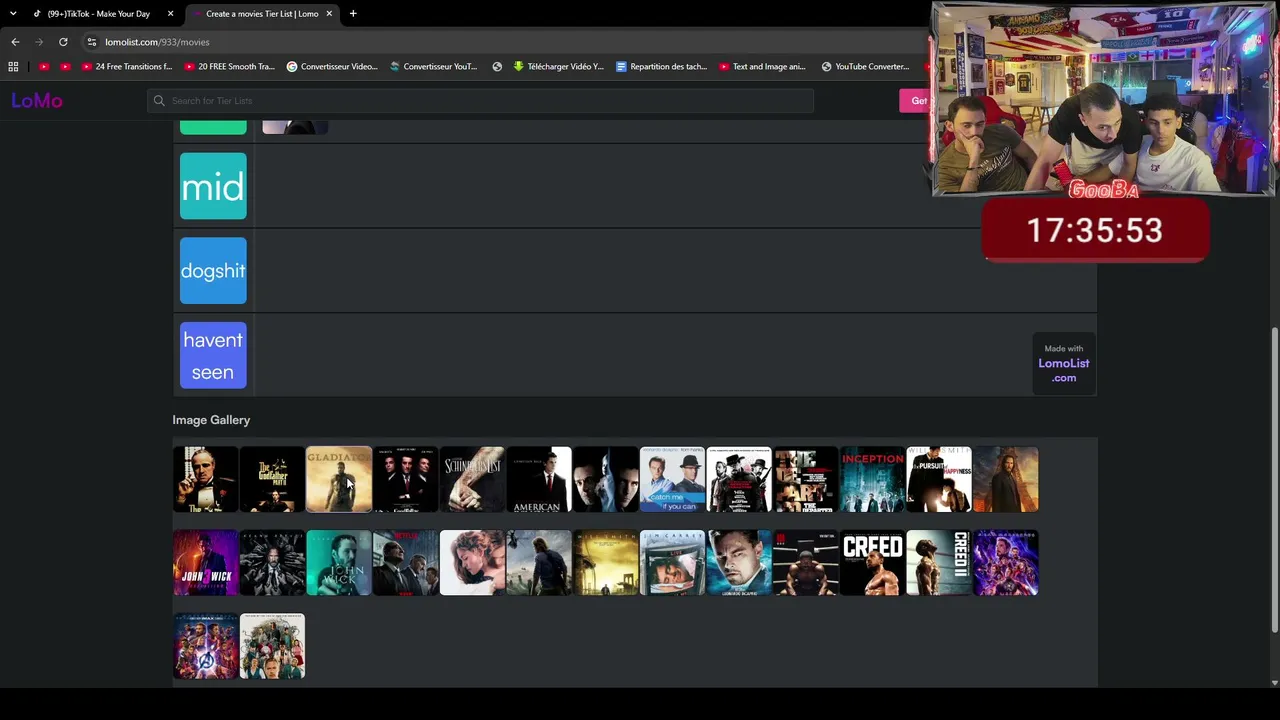Click the search magnifier icon
Image resolution: width=1280 pixels, height=720 pixels.
159,101
